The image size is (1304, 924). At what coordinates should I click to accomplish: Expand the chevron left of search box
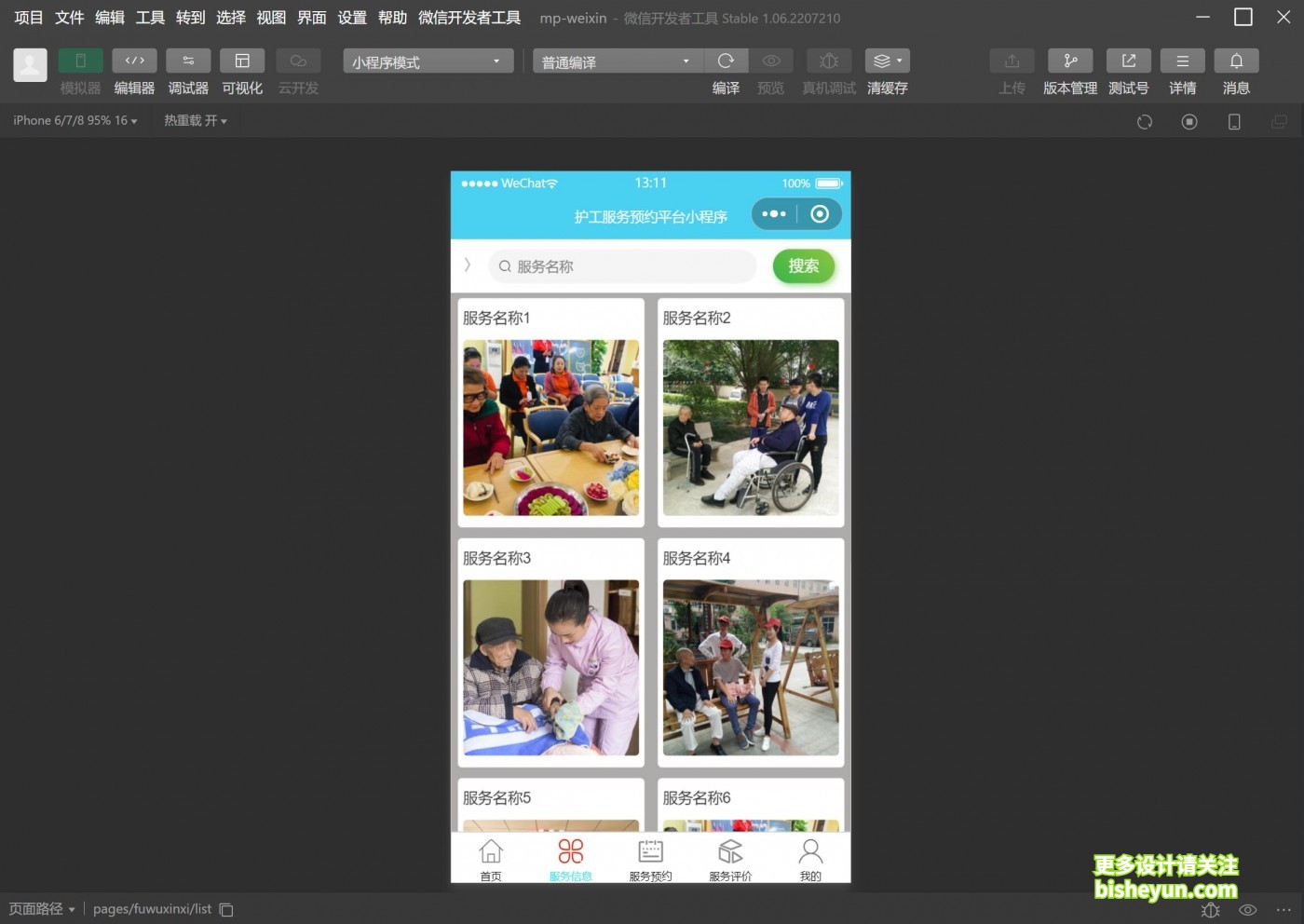tap(468, 265)
